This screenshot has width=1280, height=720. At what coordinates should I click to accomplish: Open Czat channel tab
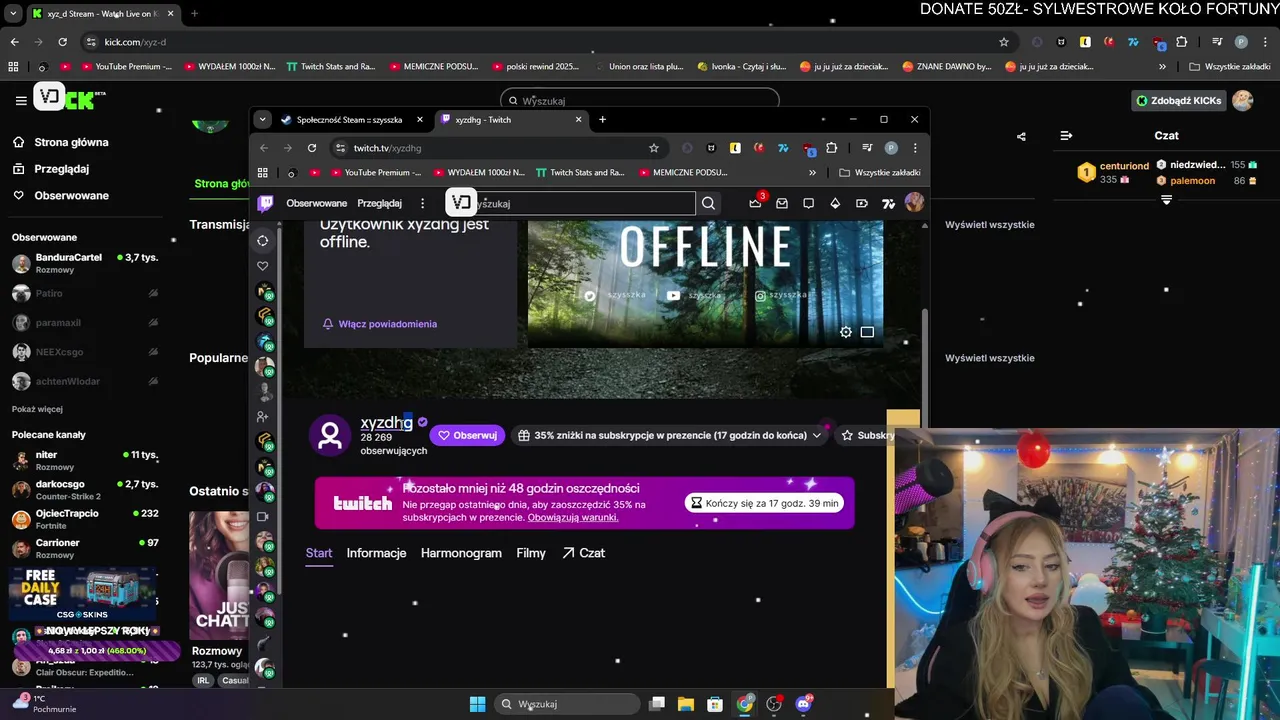click(584, 553)
